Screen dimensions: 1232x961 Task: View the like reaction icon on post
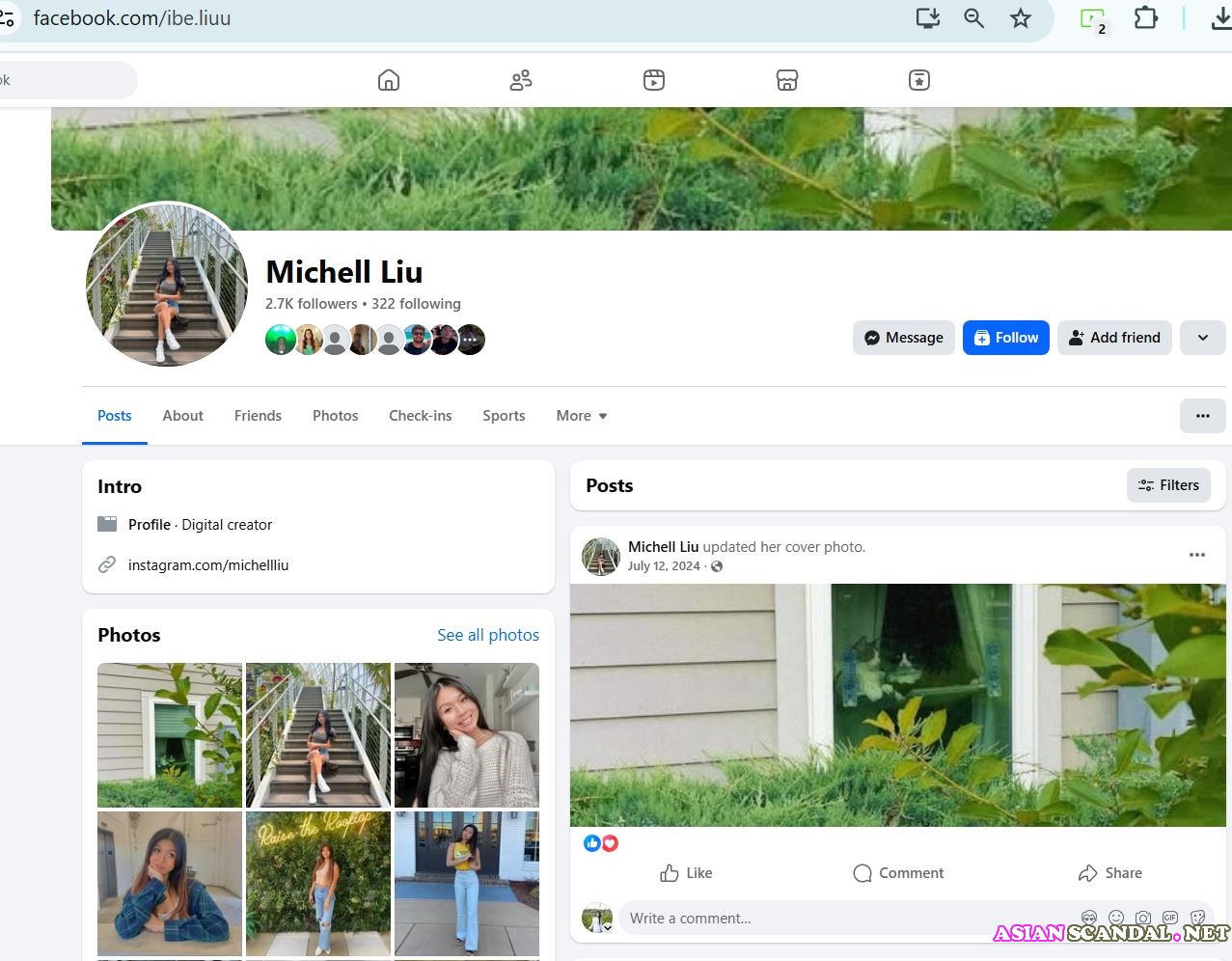(592, 843)
